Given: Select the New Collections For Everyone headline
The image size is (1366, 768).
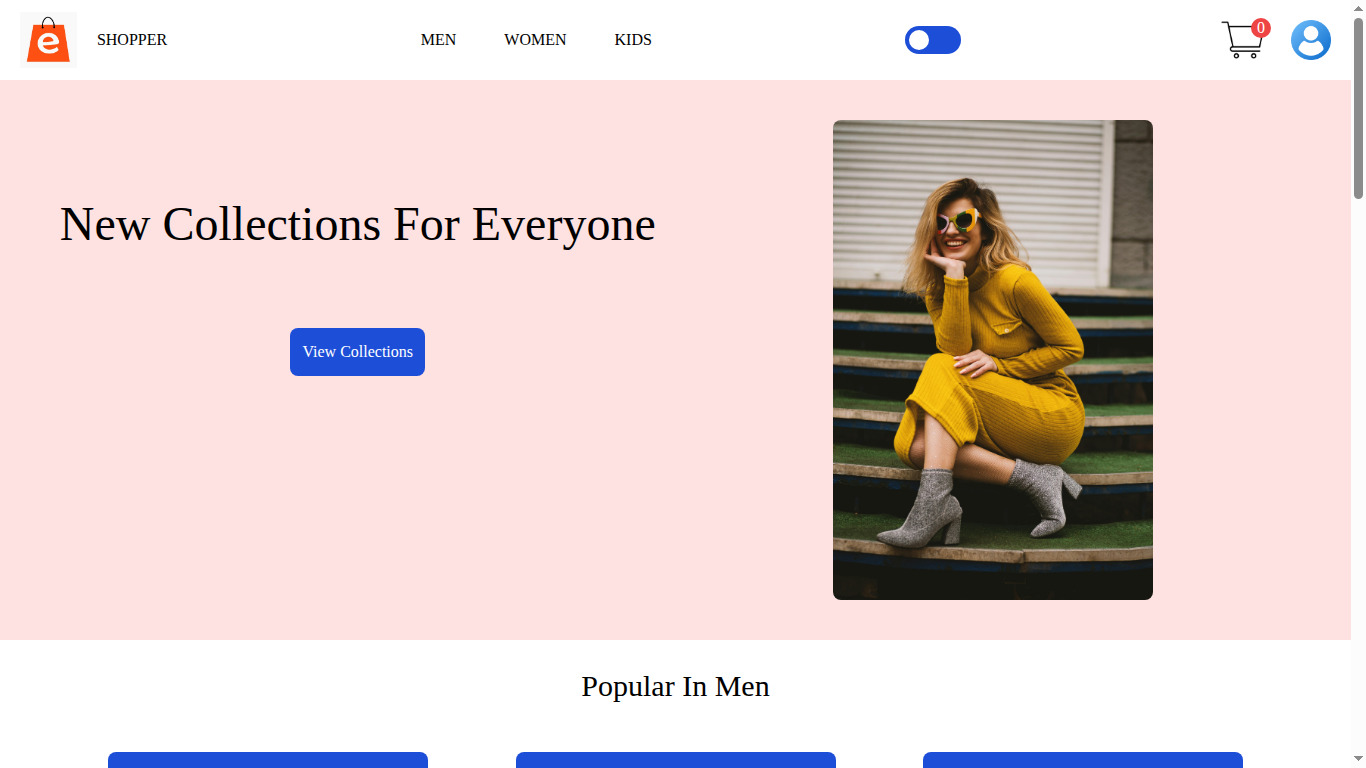Looking at the screenshot, I should coord(357,224).
